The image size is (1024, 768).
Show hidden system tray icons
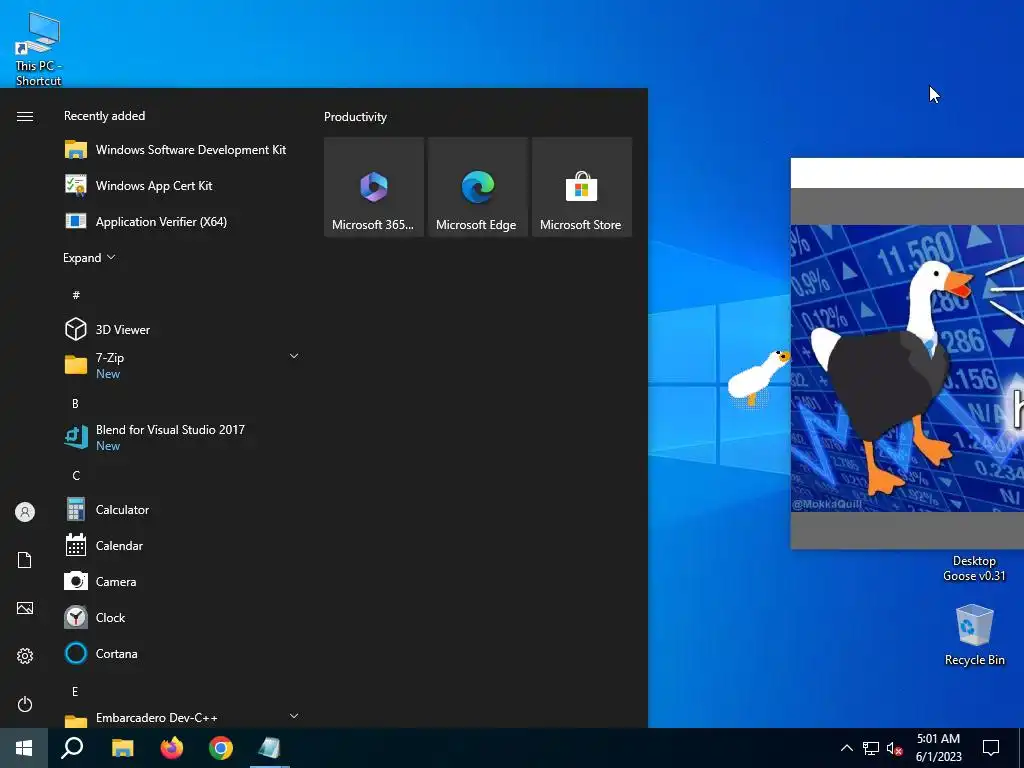(846, 748)
